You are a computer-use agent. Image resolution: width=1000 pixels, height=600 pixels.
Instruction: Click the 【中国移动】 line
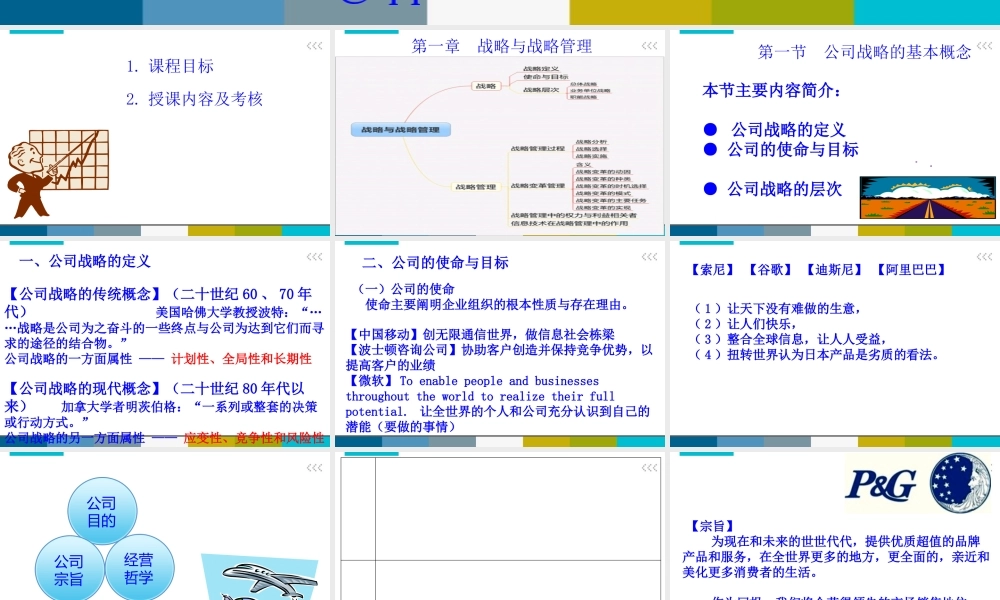coord(481,334)
